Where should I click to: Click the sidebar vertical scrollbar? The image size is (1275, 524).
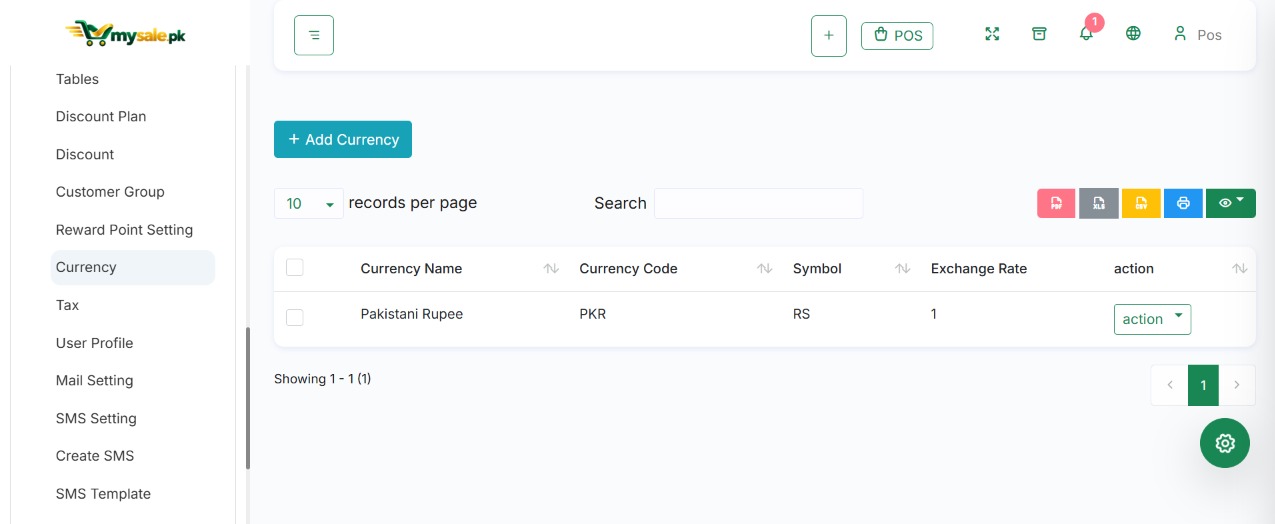(x=248, y=398)
